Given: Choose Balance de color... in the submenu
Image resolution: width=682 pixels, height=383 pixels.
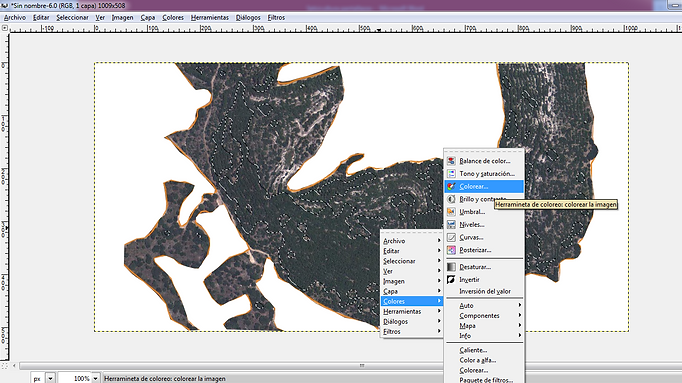Looking at the screenshot, I should [484, 161].
